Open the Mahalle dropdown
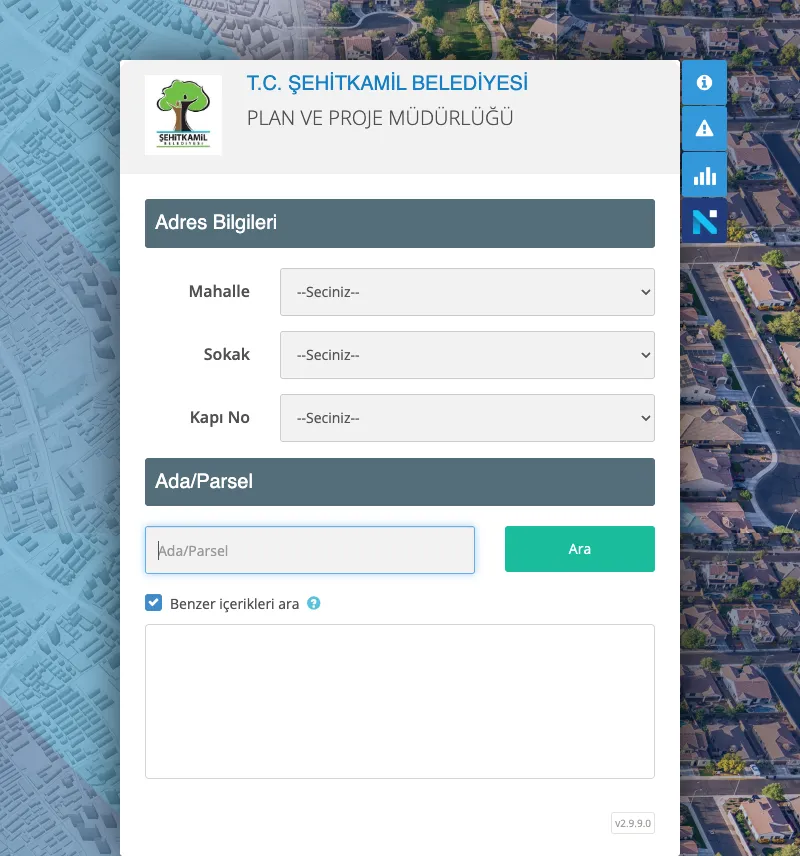Image resolution: width=800 pixels, height=856 pixels. click(x=467, y=292)
